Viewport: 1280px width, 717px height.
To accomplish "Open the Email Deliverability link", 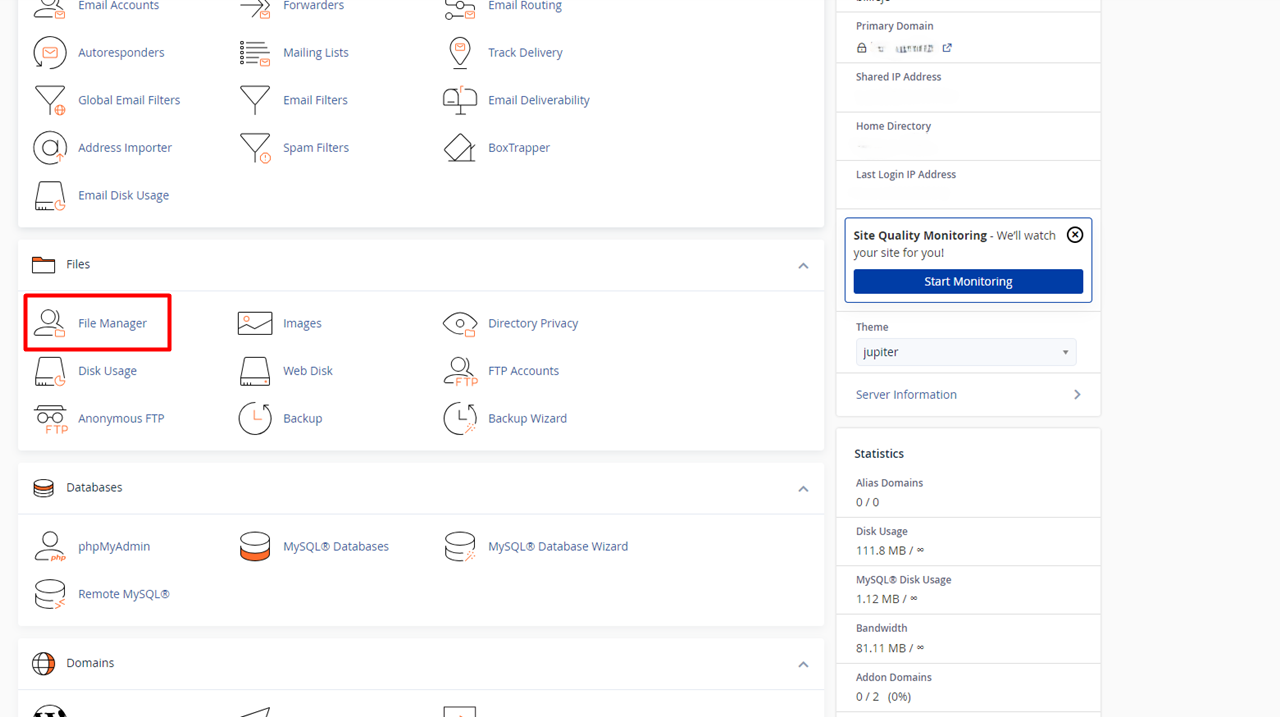I will [539, 100].
